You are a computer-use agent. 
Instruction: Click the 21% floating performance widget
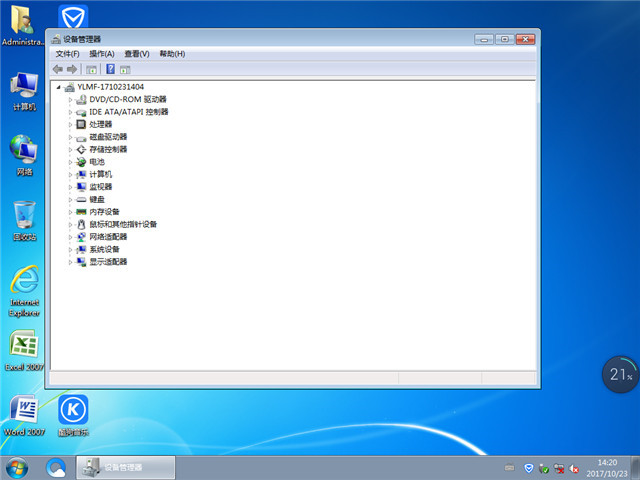tap(620, 374)
